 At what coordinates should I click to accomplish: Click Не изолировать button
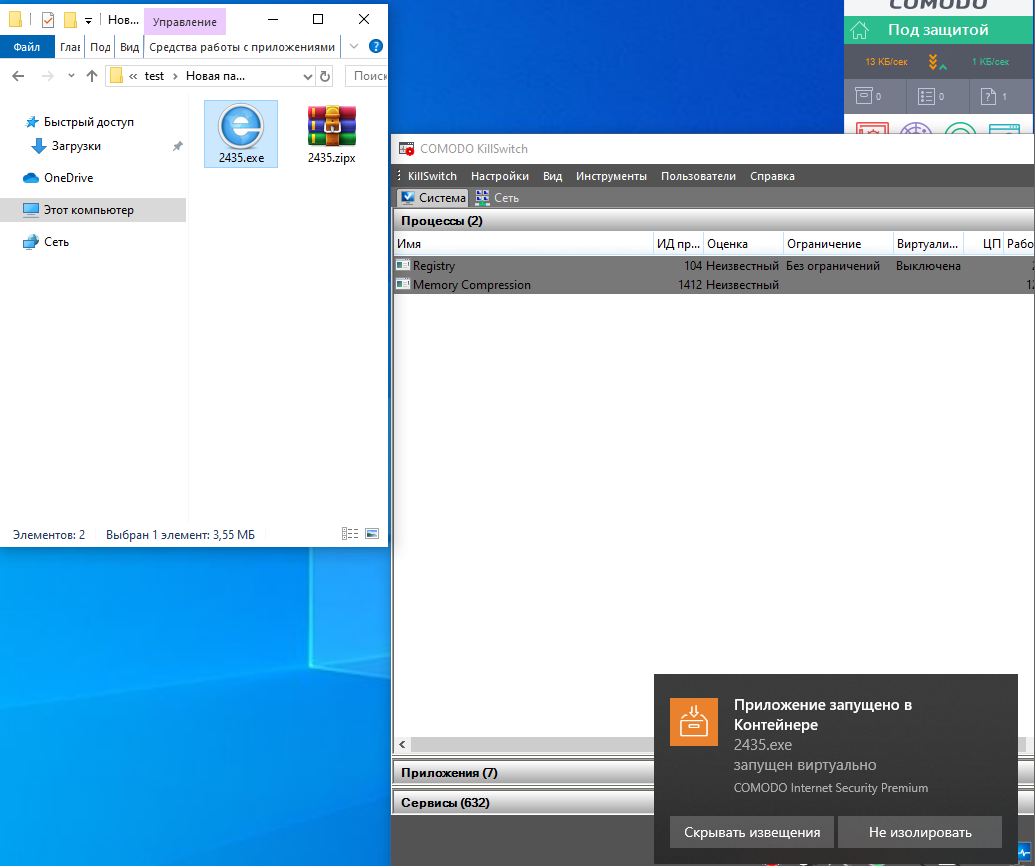pyautogui.click(x=920, y=832)
